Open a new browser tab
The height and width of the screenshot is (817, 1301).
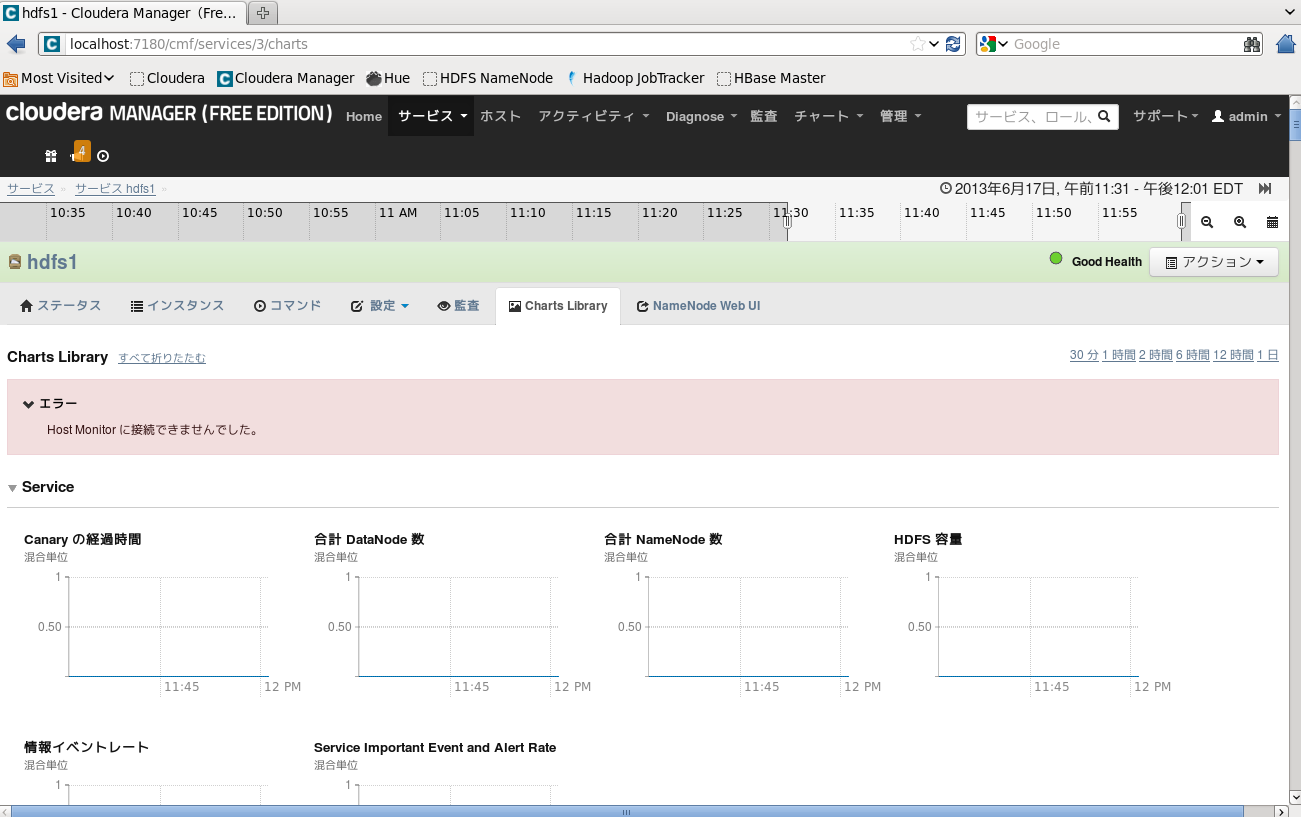(x=263, y=13)
